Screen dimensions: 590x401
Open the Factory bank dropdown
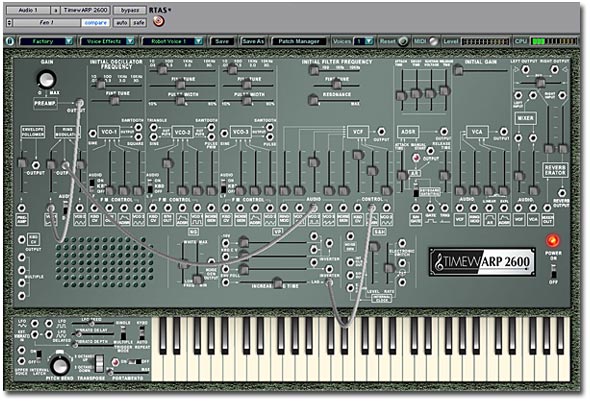(x=47, y=41)
